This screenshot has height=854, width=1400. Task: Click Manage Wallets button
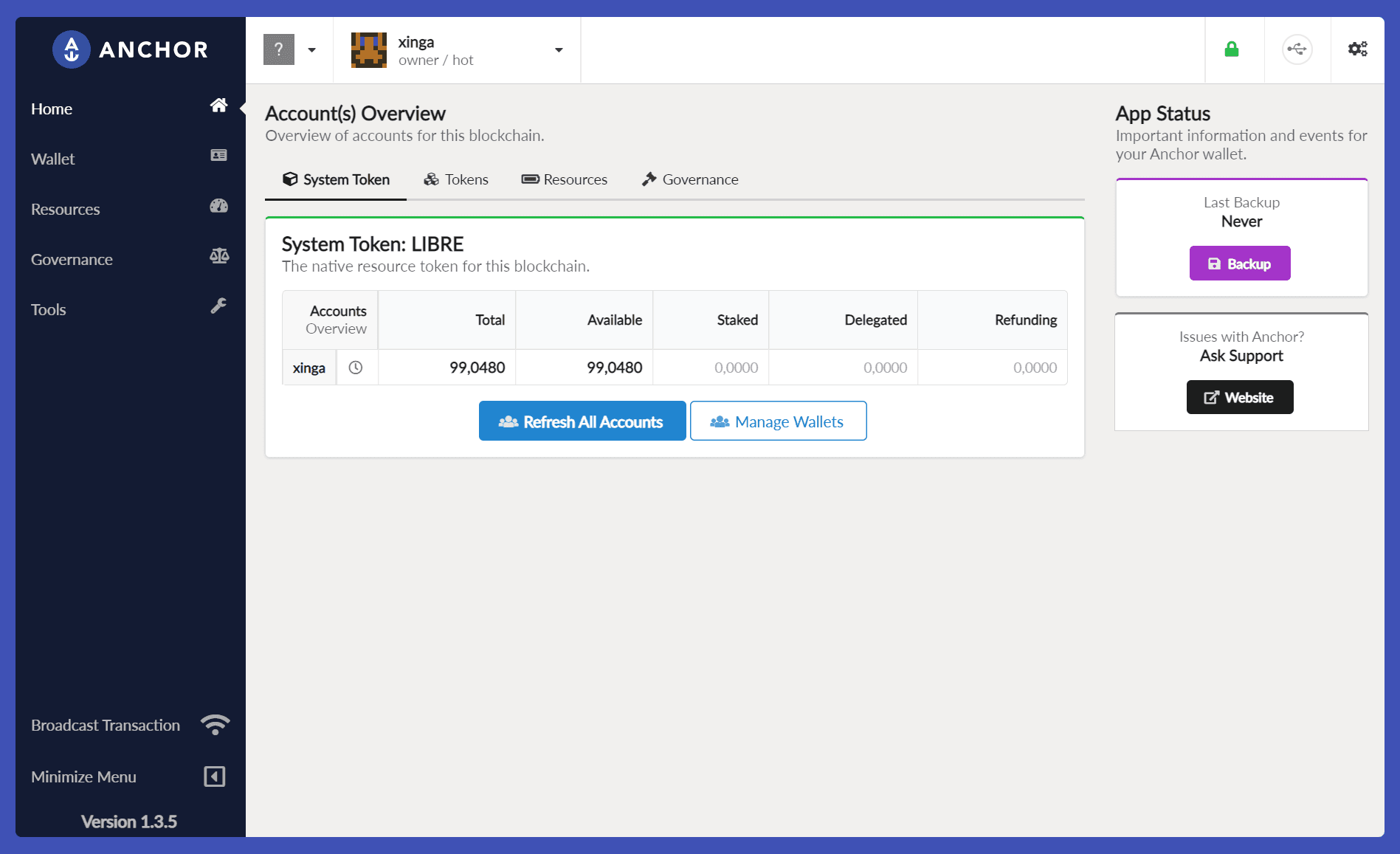[778, 421]
